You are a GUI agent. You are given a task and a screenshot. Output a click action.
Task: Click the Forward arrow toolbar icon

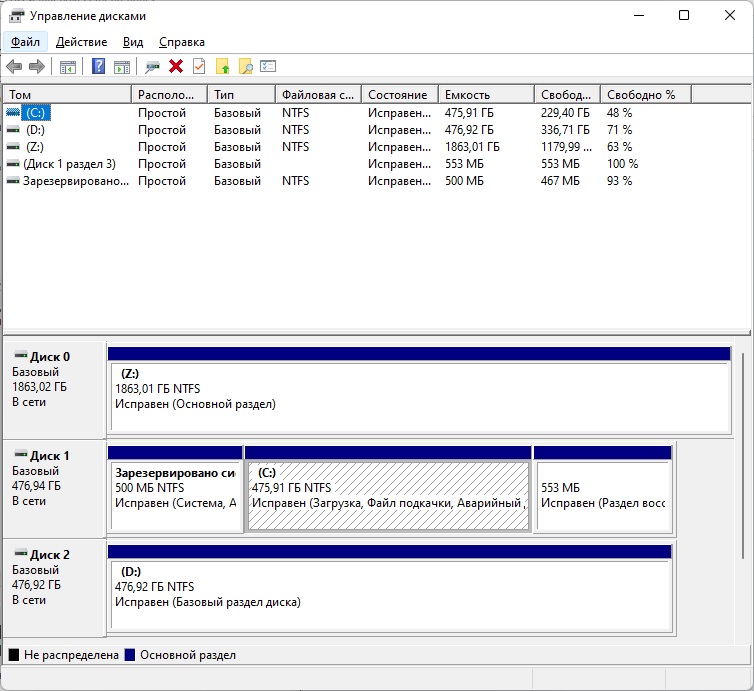coord(37,66)
